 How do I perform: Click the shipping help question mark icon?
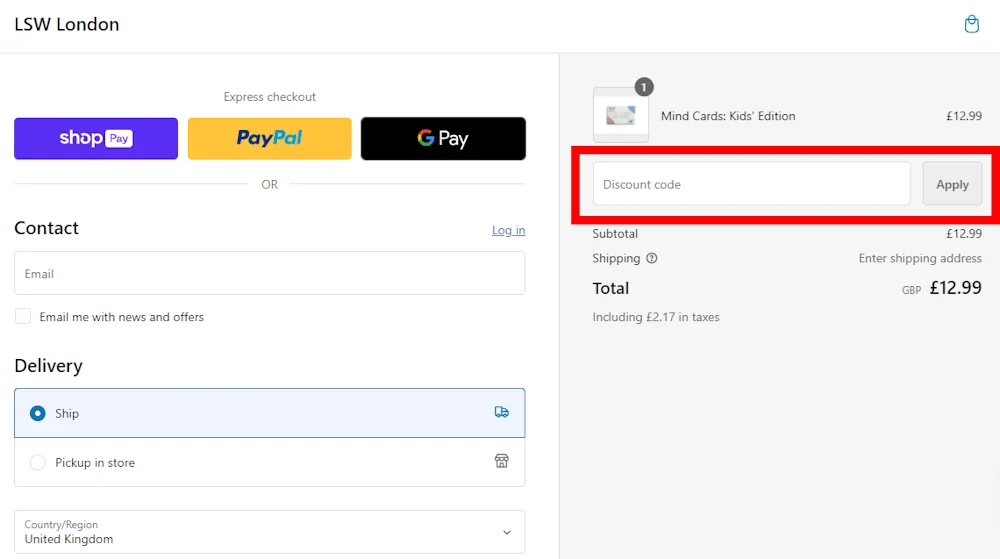point(651,258)
